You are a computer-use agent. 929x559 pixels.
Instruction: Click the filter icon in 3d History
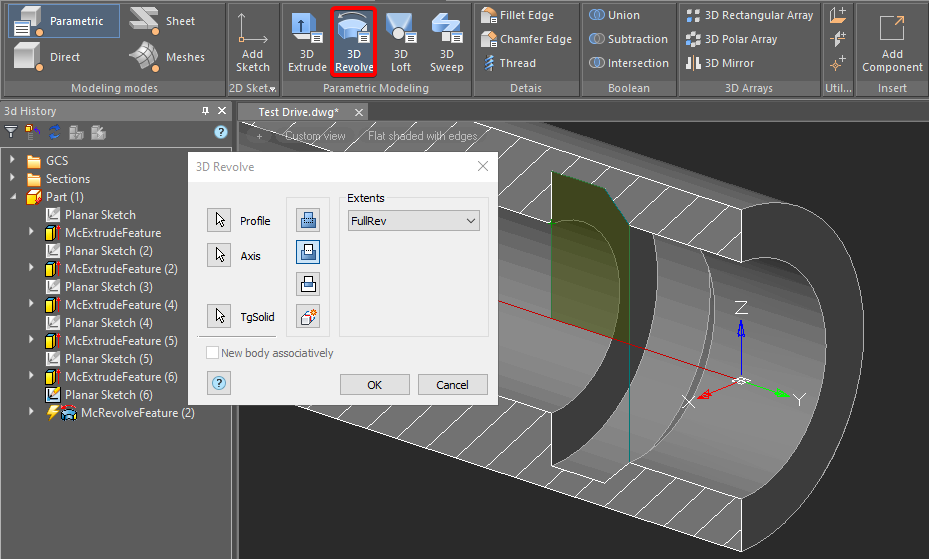click(11, 132)
